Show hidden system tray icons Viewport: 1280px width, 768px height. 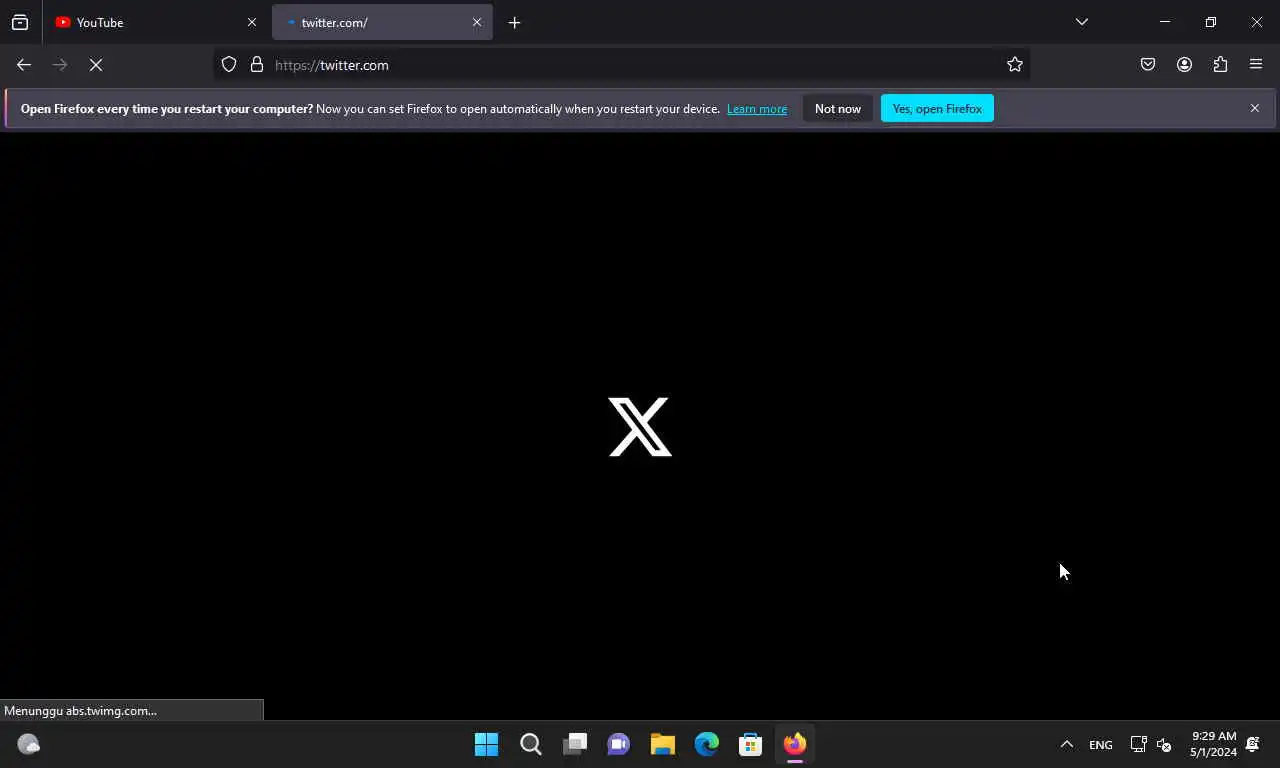(x=1067, y=744)
